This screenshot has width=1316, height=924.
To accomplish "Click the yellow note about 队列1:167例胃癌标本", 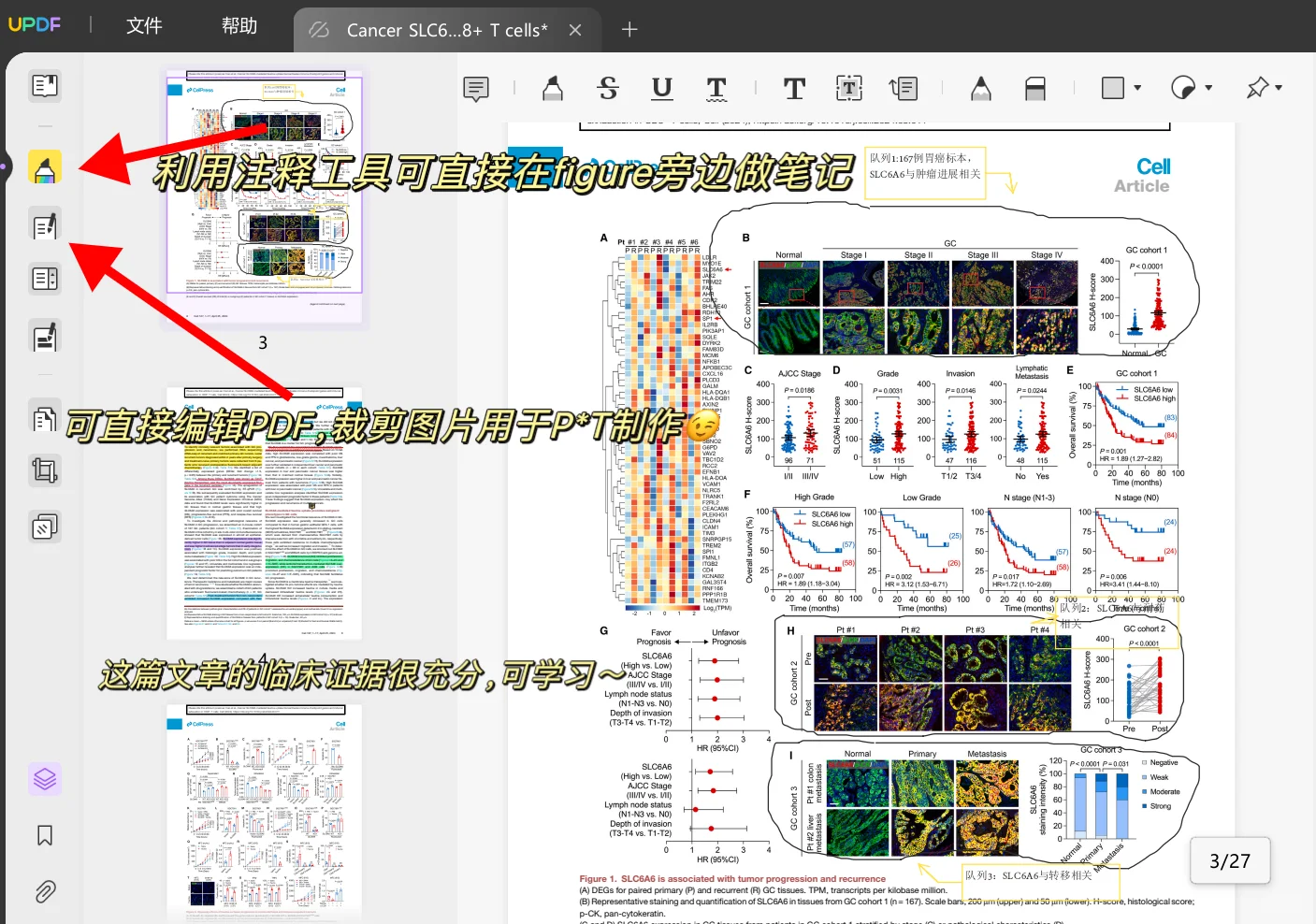I will (926, 173).
